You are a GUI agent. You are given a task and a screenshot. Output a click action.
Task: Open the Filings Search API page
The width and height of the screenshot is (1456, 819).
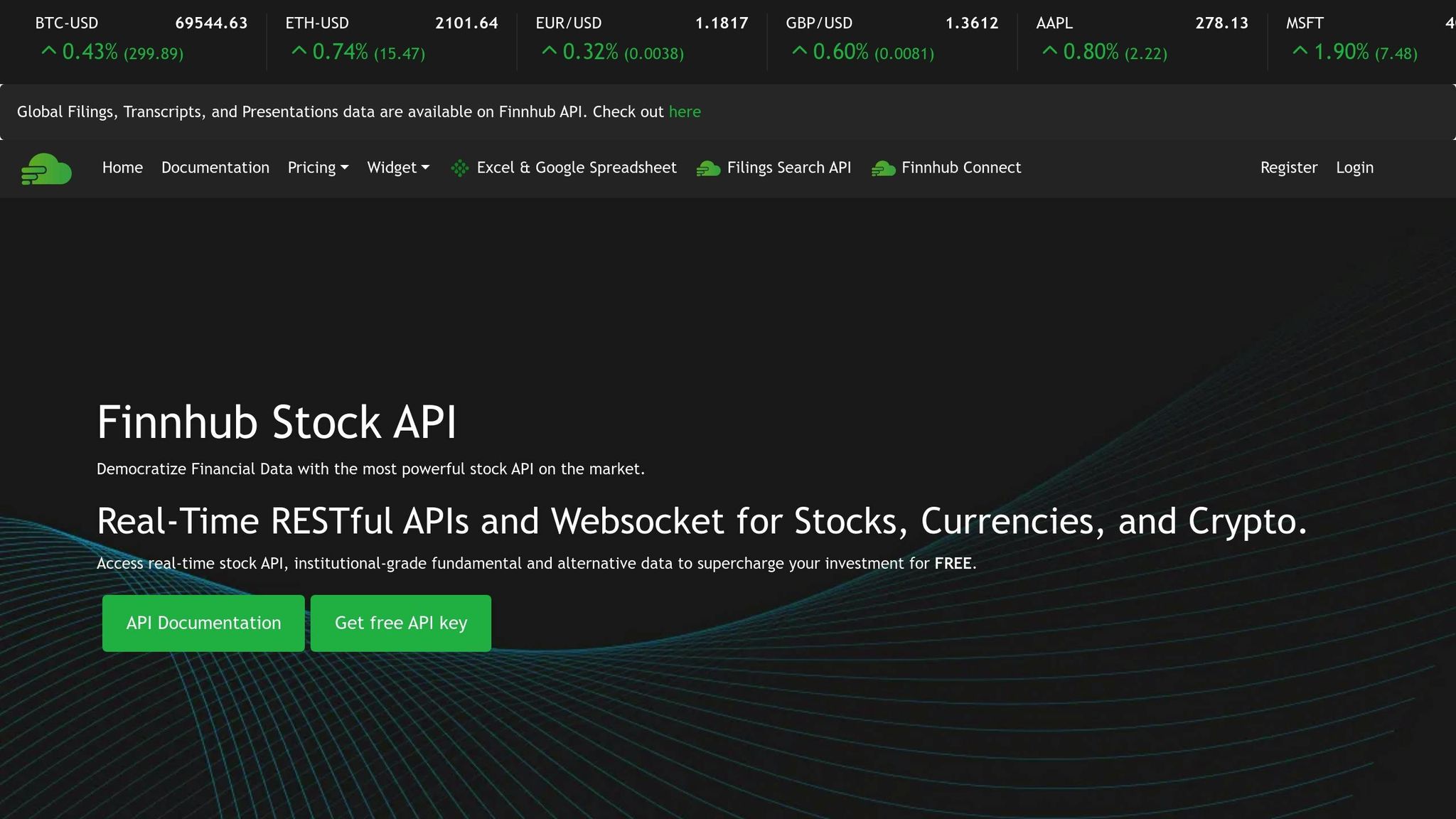788,168
